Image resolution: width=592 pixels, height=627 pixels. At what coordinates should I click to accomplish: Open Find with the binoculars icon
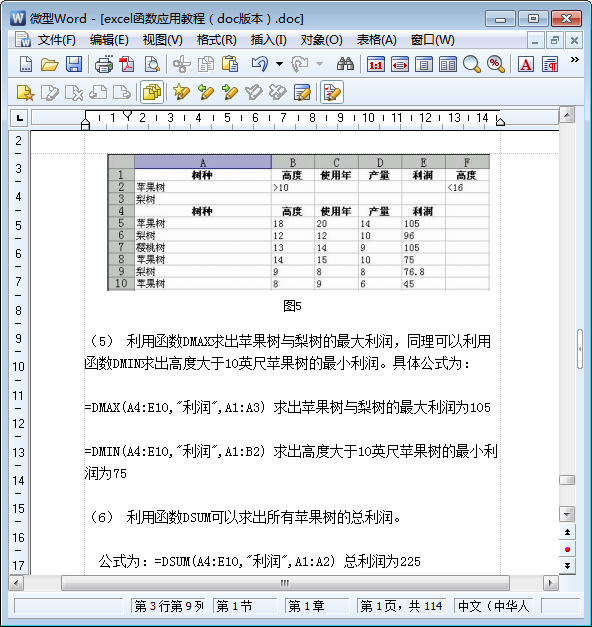(x=345, y=64)
